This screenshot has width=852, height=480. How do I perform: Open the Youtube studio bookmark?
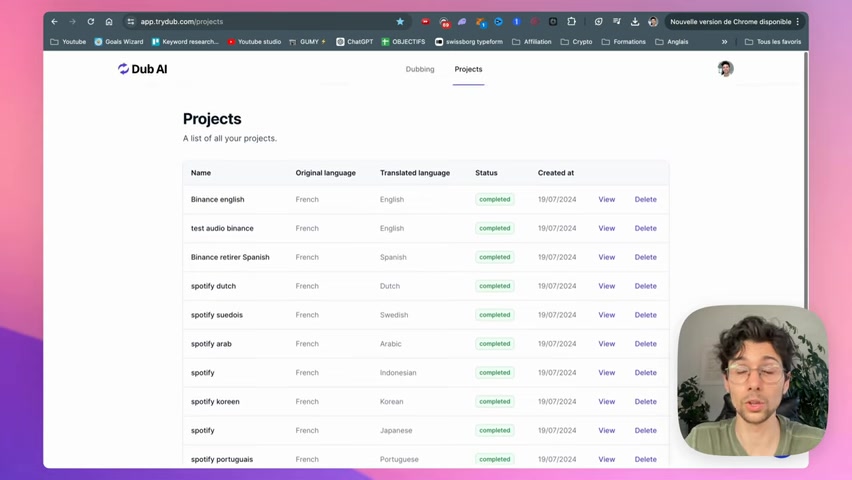pos(254,42)
